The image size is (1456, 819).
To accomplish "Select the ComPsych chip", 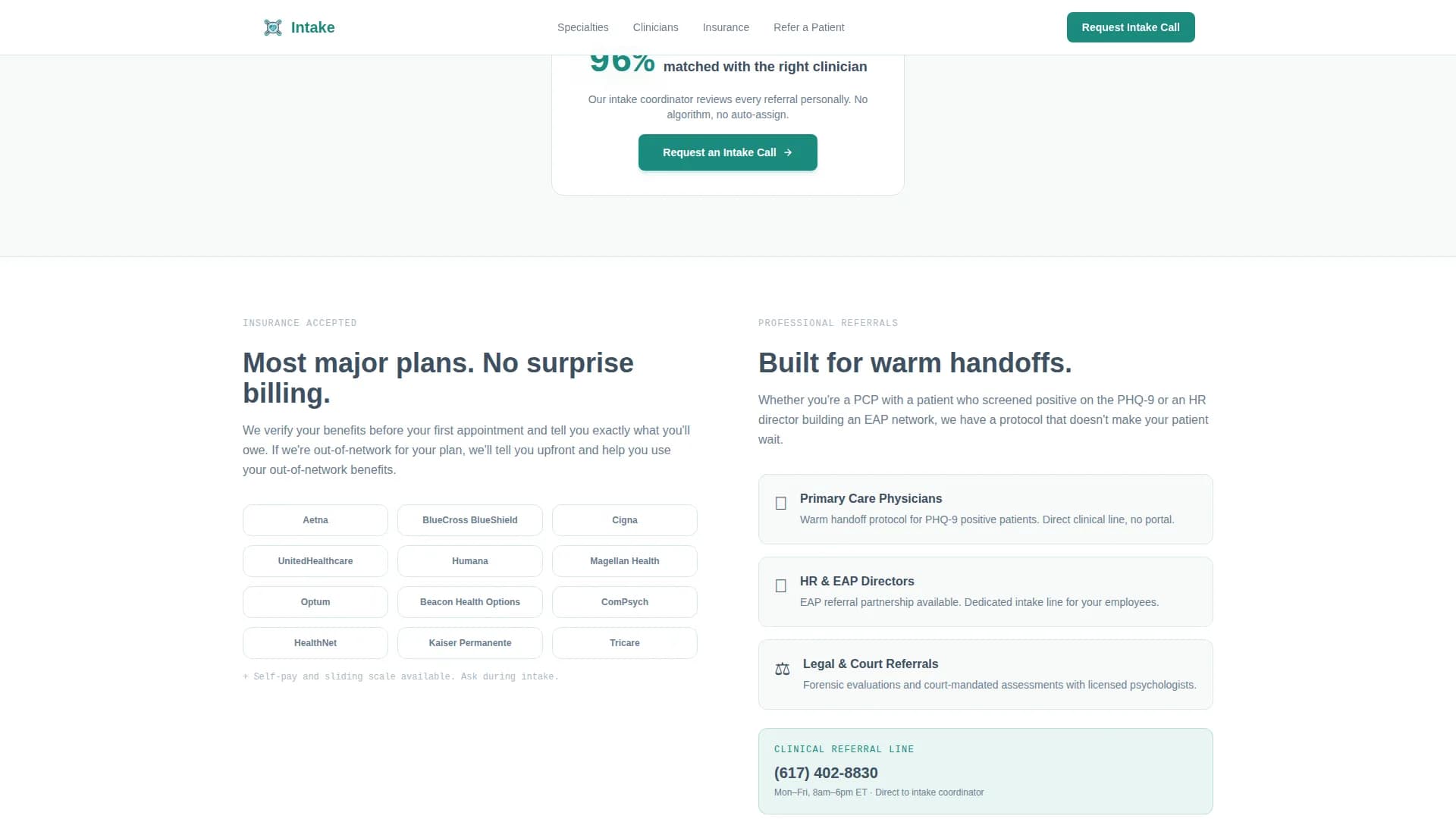I will click(625, 602).
